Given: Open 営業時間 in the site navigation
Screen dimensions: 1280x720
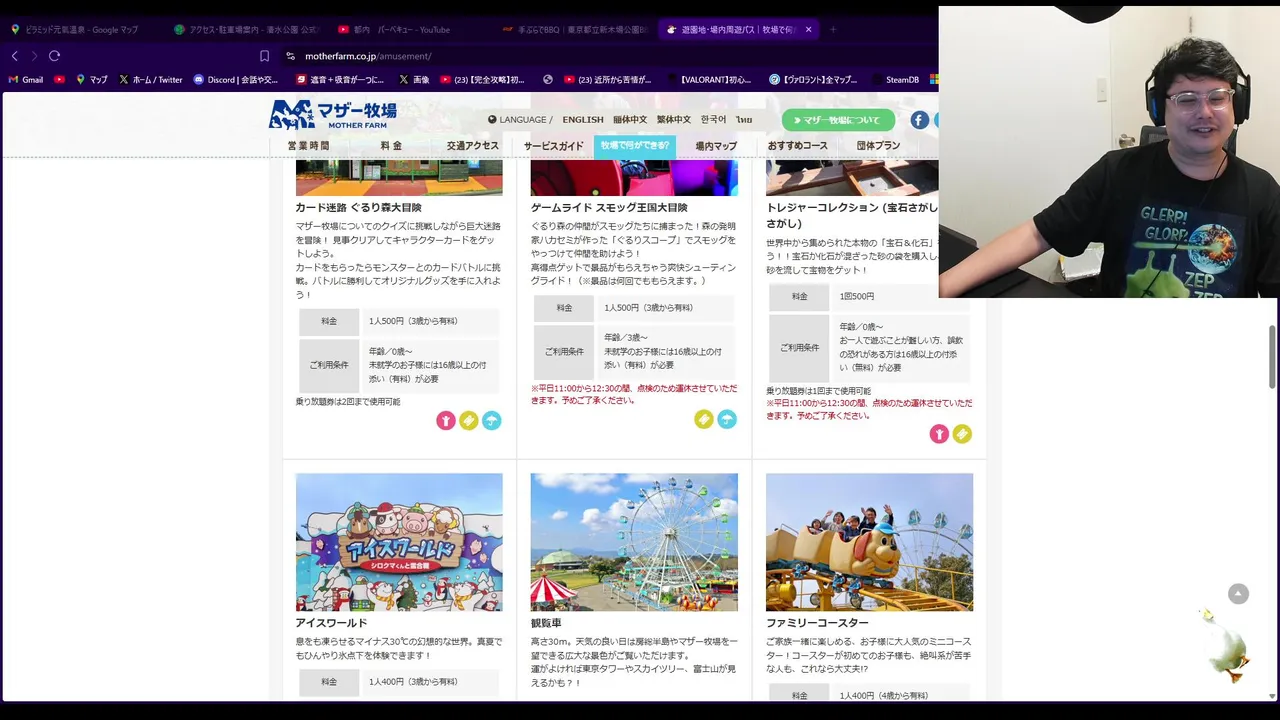Looking at the screenshot, I should coord(308,146).
